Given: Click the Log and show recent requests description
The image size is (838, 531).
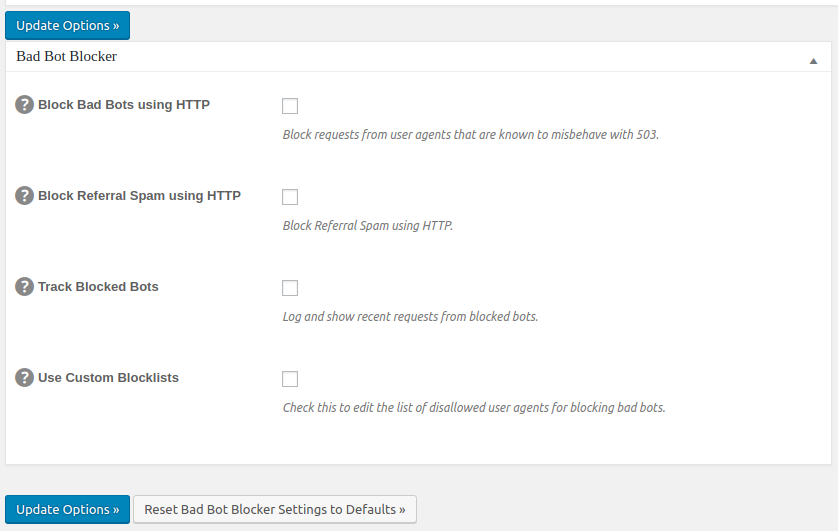Looking at the screenshot, I should point(410,316).
